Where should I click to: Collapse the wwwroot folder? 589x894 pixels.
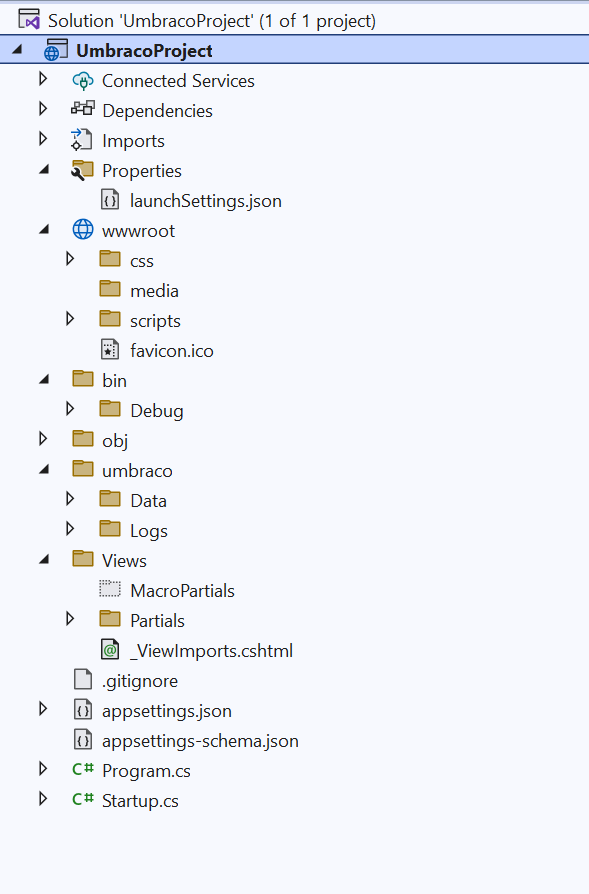[44, 229]
